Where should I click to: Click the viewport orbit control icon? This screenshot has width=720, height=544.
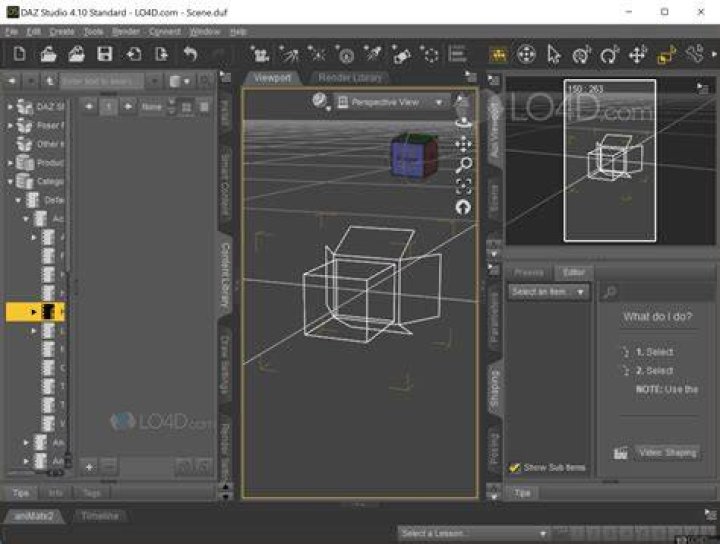463,123
